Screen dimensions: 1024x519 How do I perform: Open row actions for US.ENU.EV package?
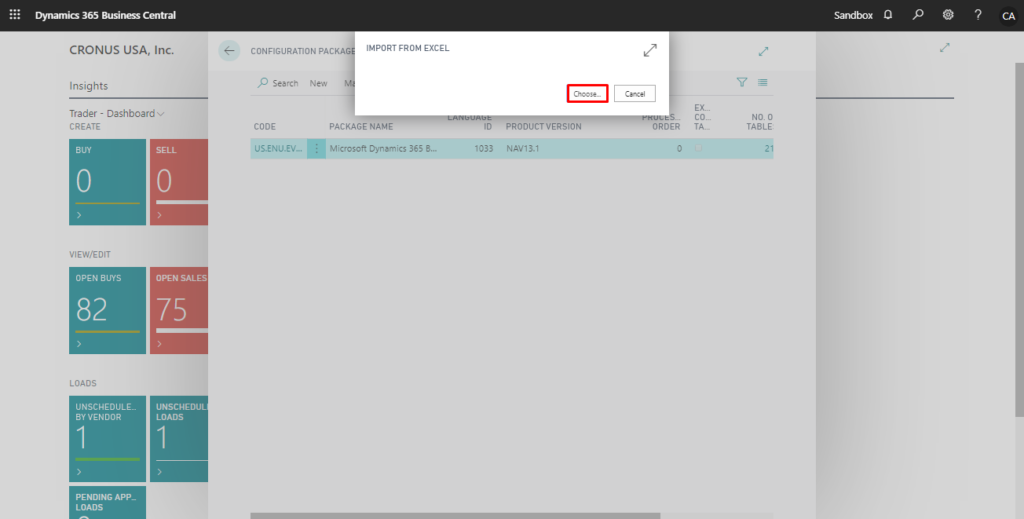click(316, 149)
